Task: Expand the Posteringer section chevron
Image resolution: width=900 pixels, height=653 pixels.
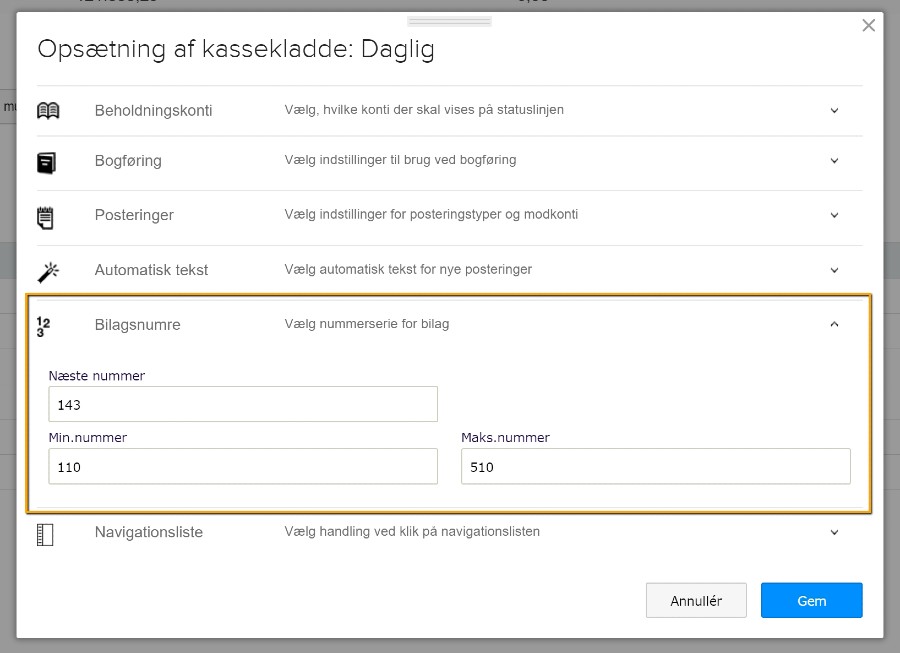Action: coord(834,215)
